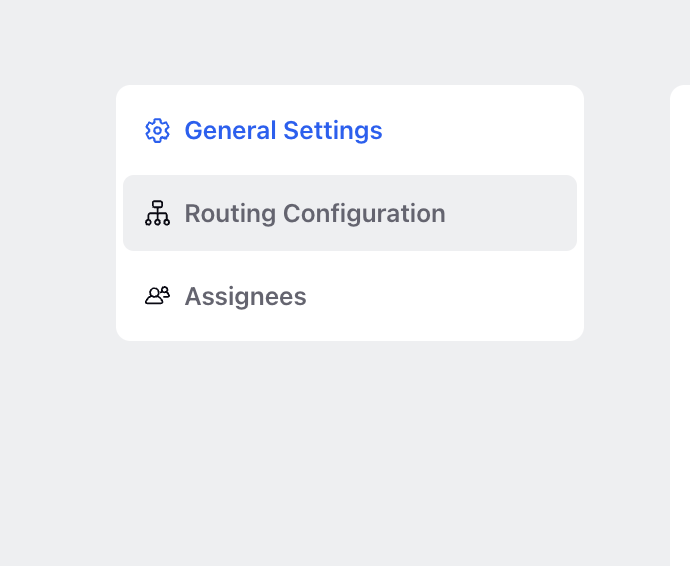Select Routing Configuration menu item
Image resolution: width=690 pixels, height=566 pixels.
coord(350,213)
